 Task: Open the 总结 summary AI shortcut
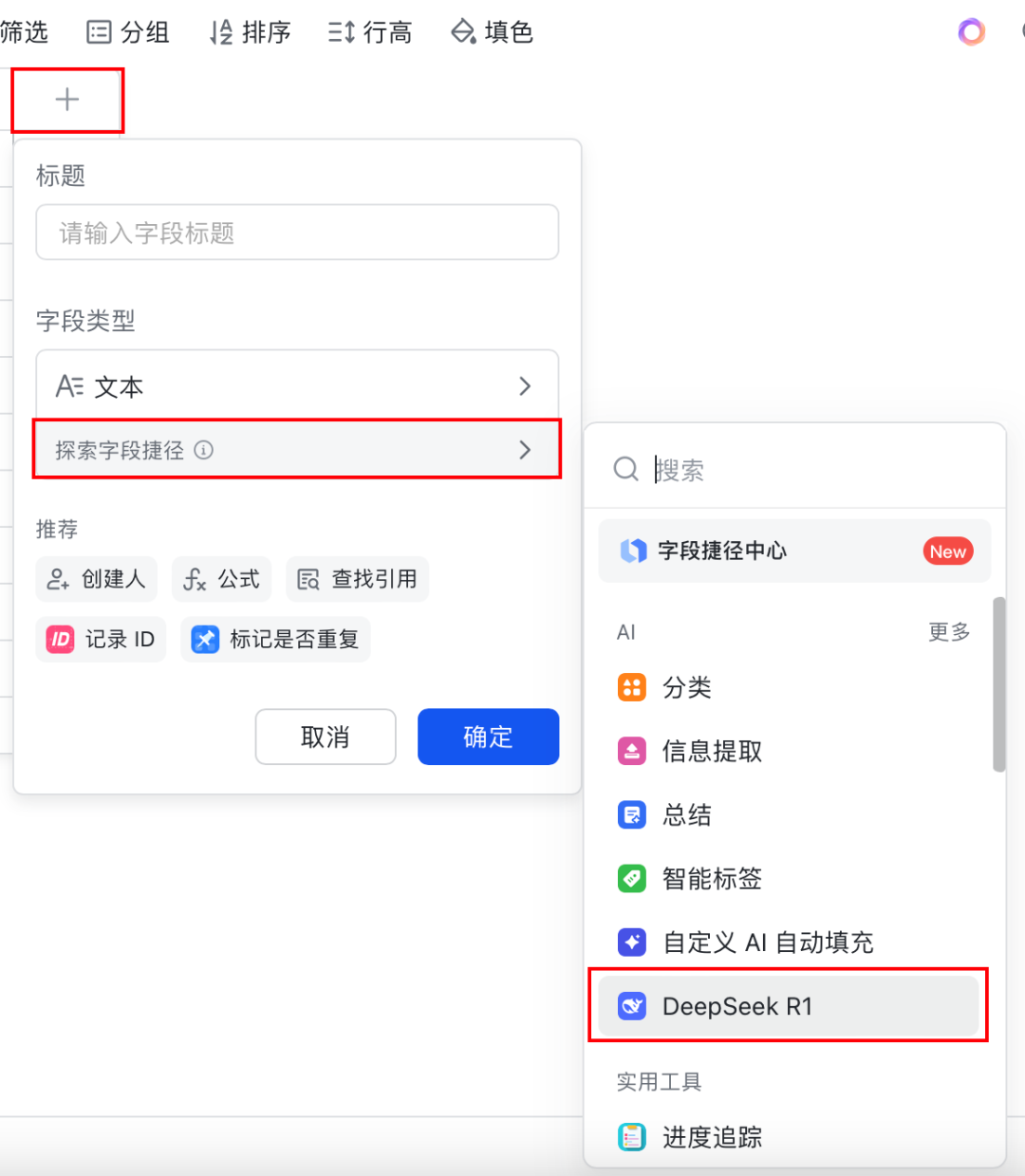(x=686, y=814)
